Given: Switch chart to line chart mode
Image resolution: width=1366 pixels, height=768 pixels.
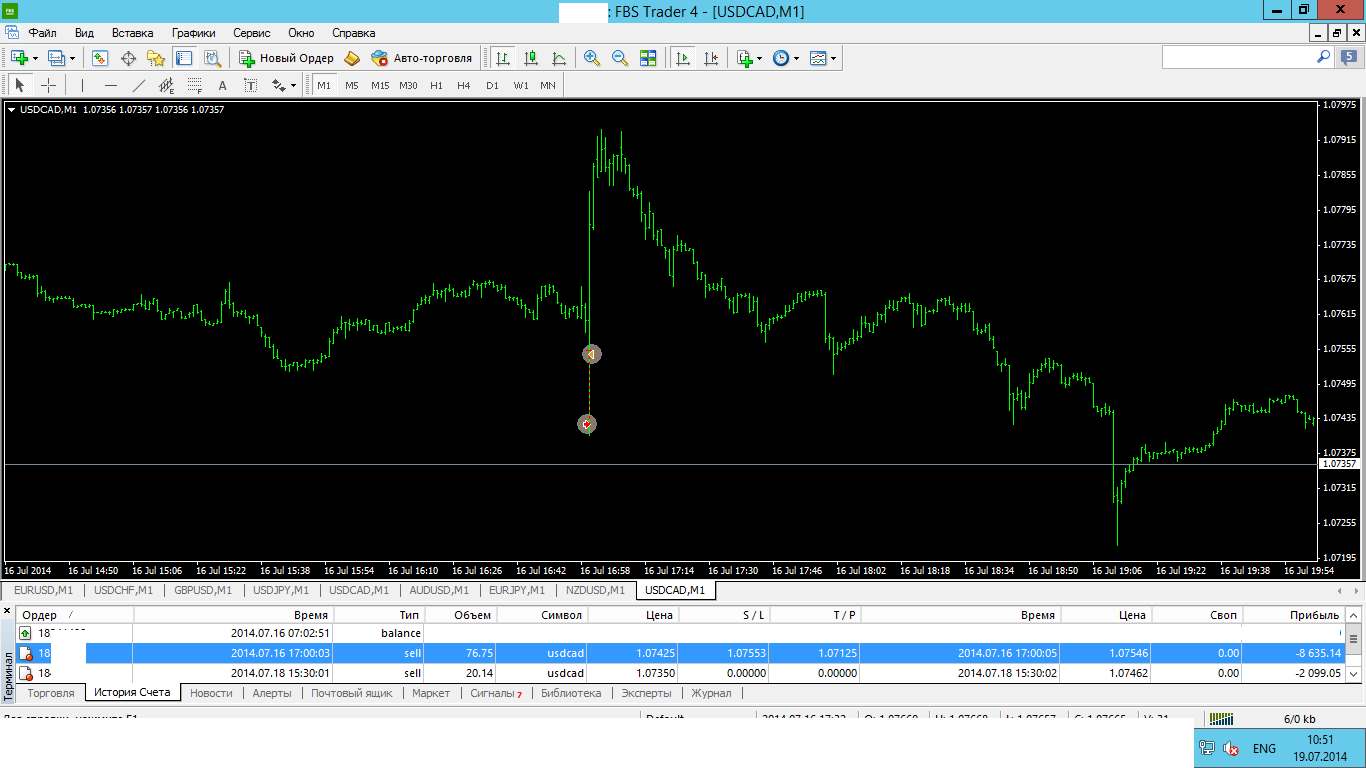Looking at the screenshot, I should pos(558,58).
